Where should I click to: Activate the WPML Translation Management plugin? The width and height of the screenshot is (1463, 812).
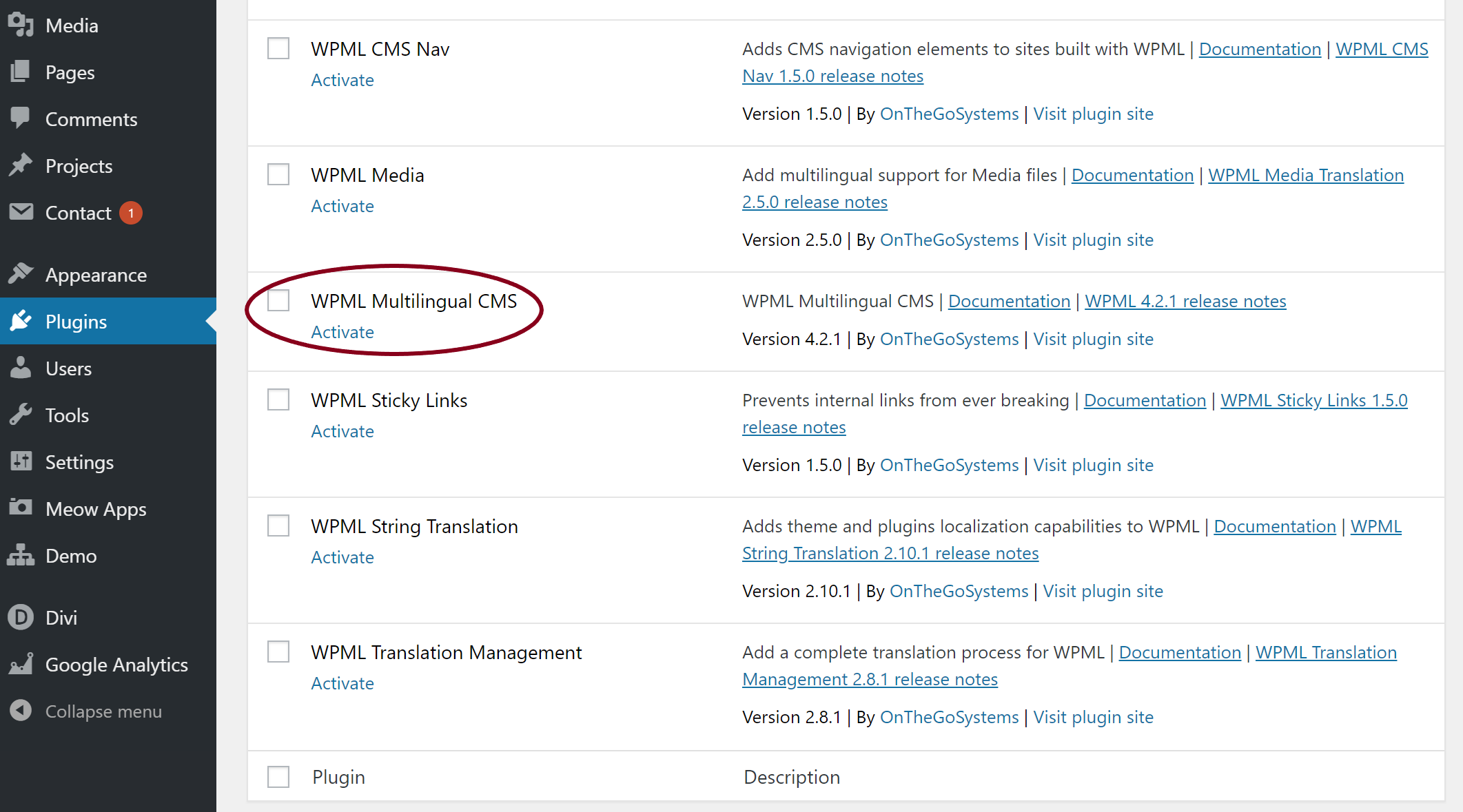pos(342,683)
